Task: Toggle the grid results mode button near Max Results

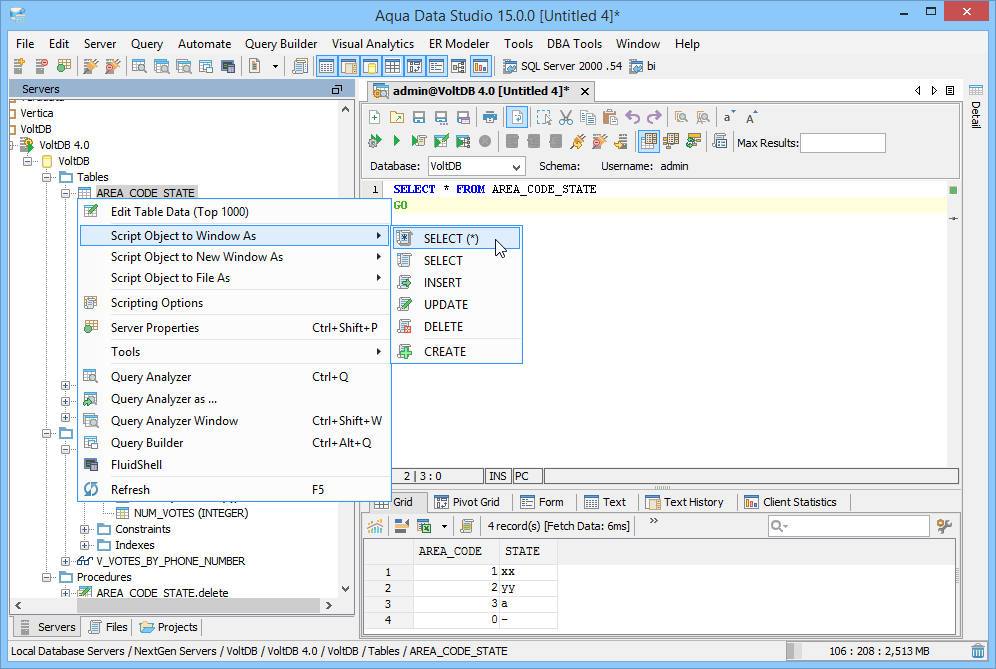Action: coord(649,141)
